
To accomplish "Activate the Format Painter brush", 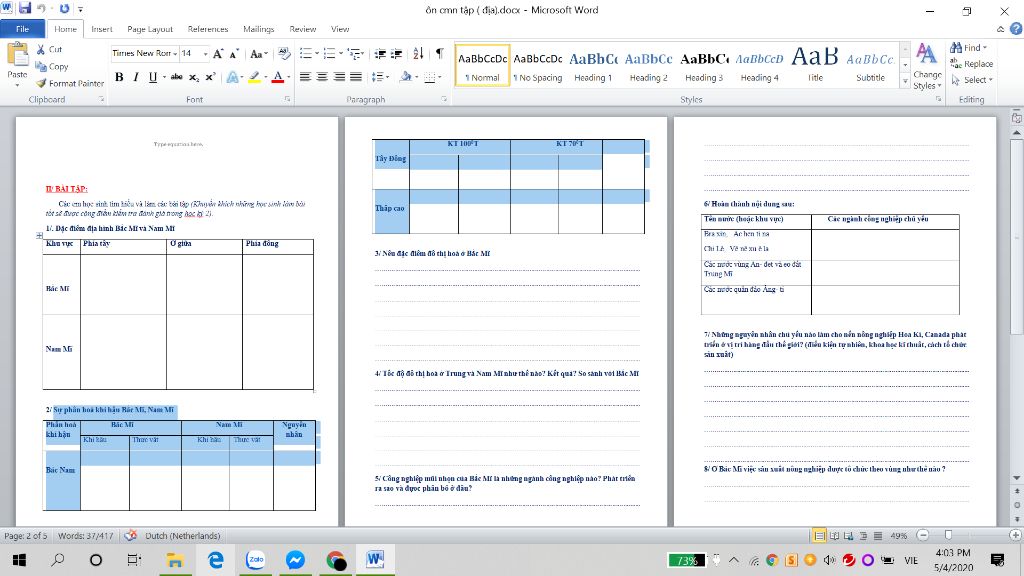I will pos(40,83).
